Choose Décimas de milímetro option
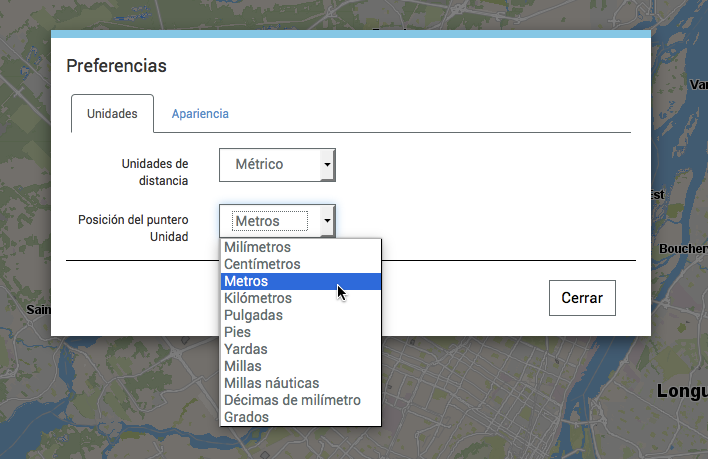 pos(301,400)
